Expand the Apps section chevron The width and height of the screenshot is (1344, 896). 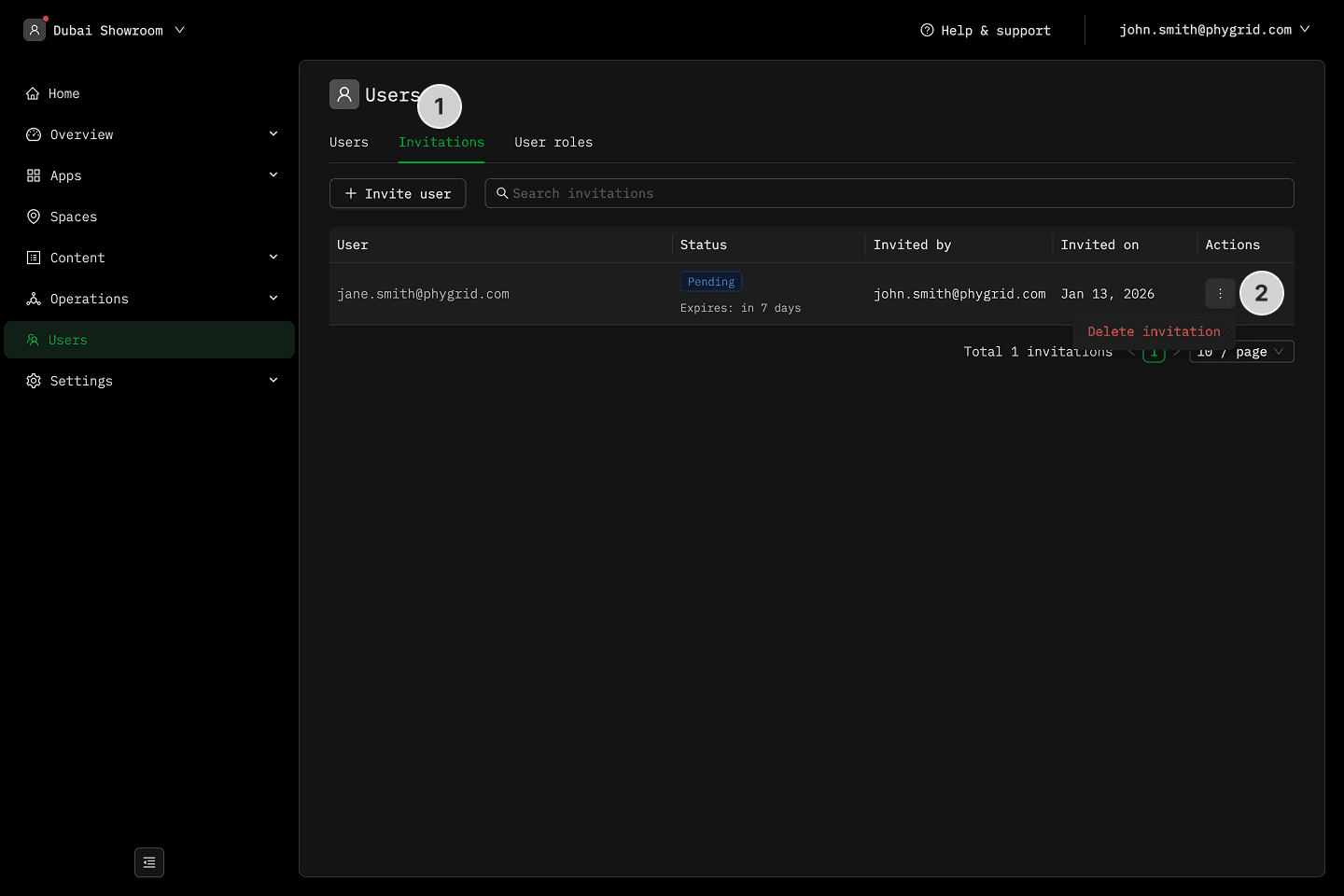273,175
